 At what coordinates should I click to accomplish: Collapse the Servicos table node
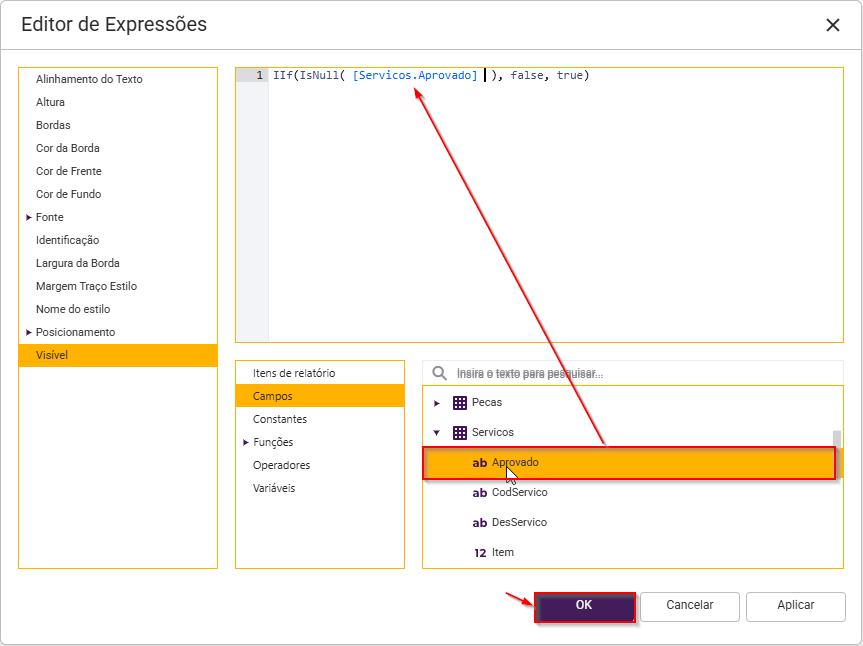(x=437, y=433)
